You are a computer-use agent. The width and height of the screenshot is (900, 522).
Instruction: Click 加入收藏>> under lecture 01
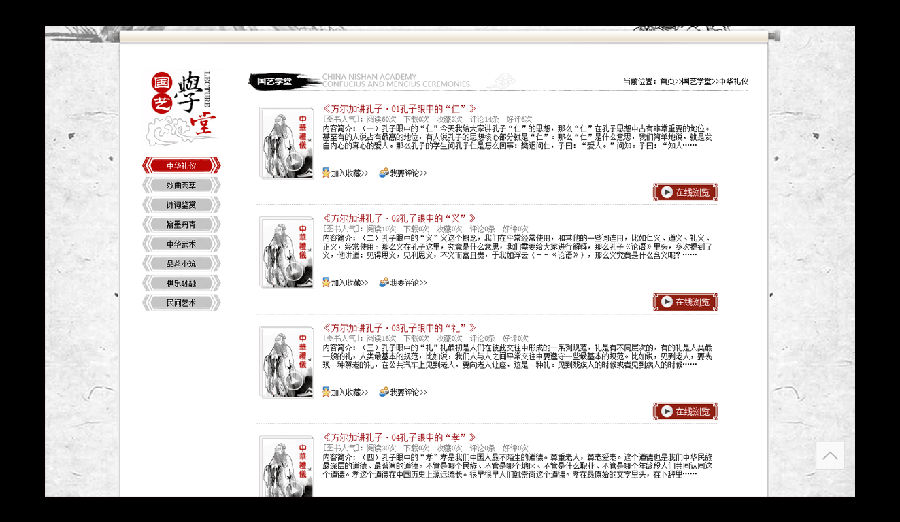pyautogui.click(x=350, y=173)
